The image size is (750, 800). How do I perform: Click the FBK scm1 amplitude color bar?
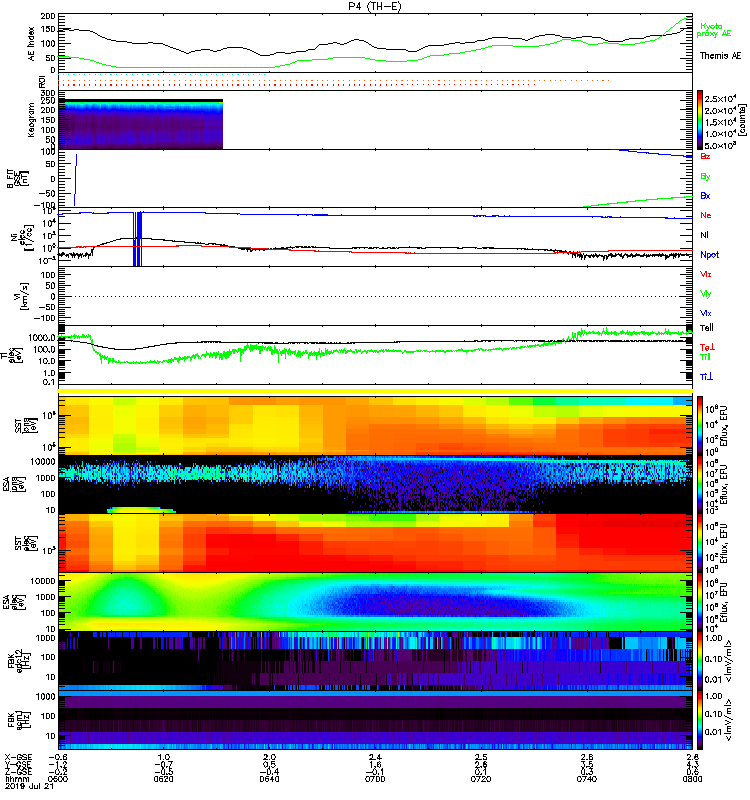(700, 719)
